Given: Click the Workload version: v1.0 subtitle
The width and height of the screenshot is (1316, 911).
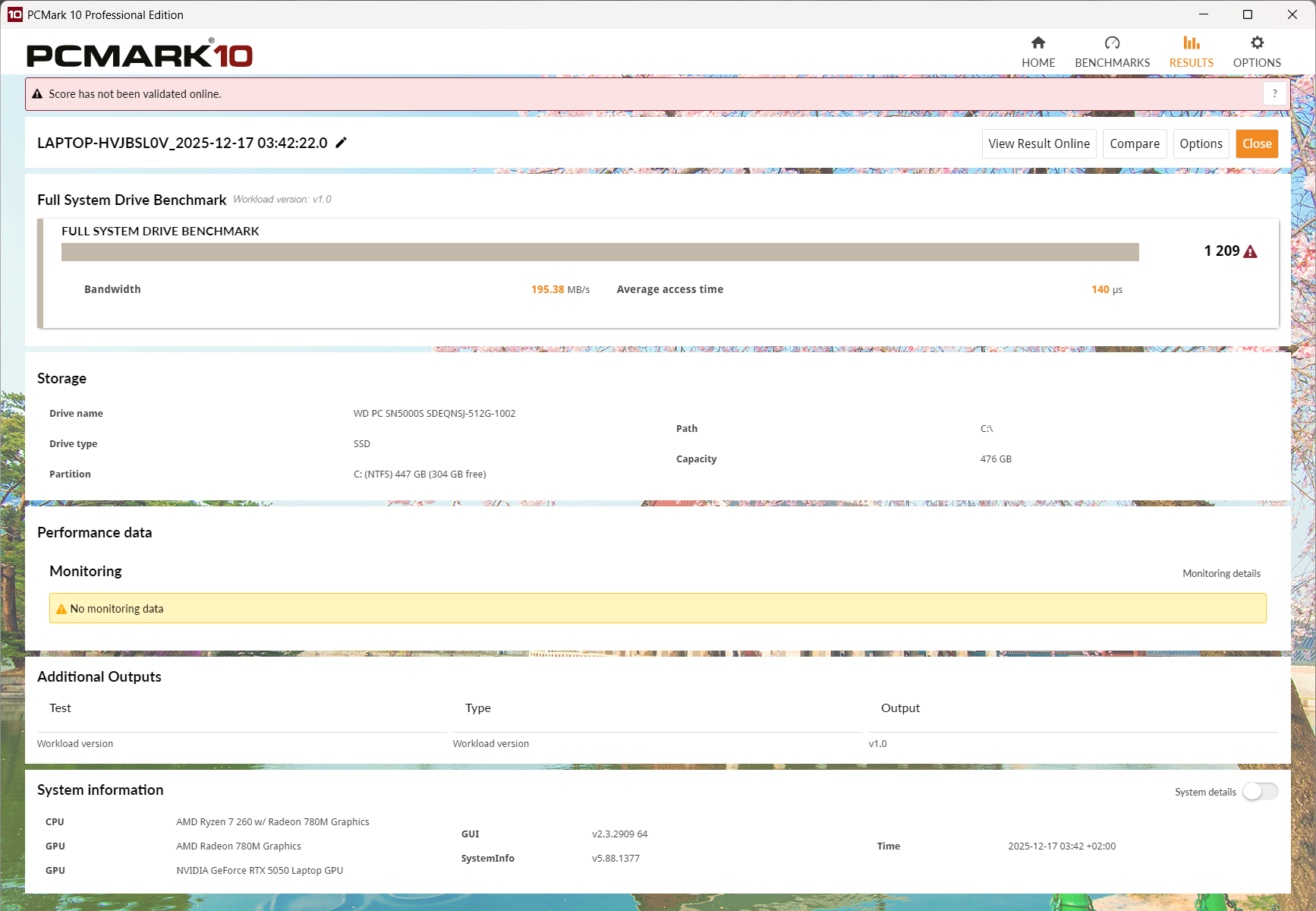Looking at the screenshot, I should coord(282,200).
